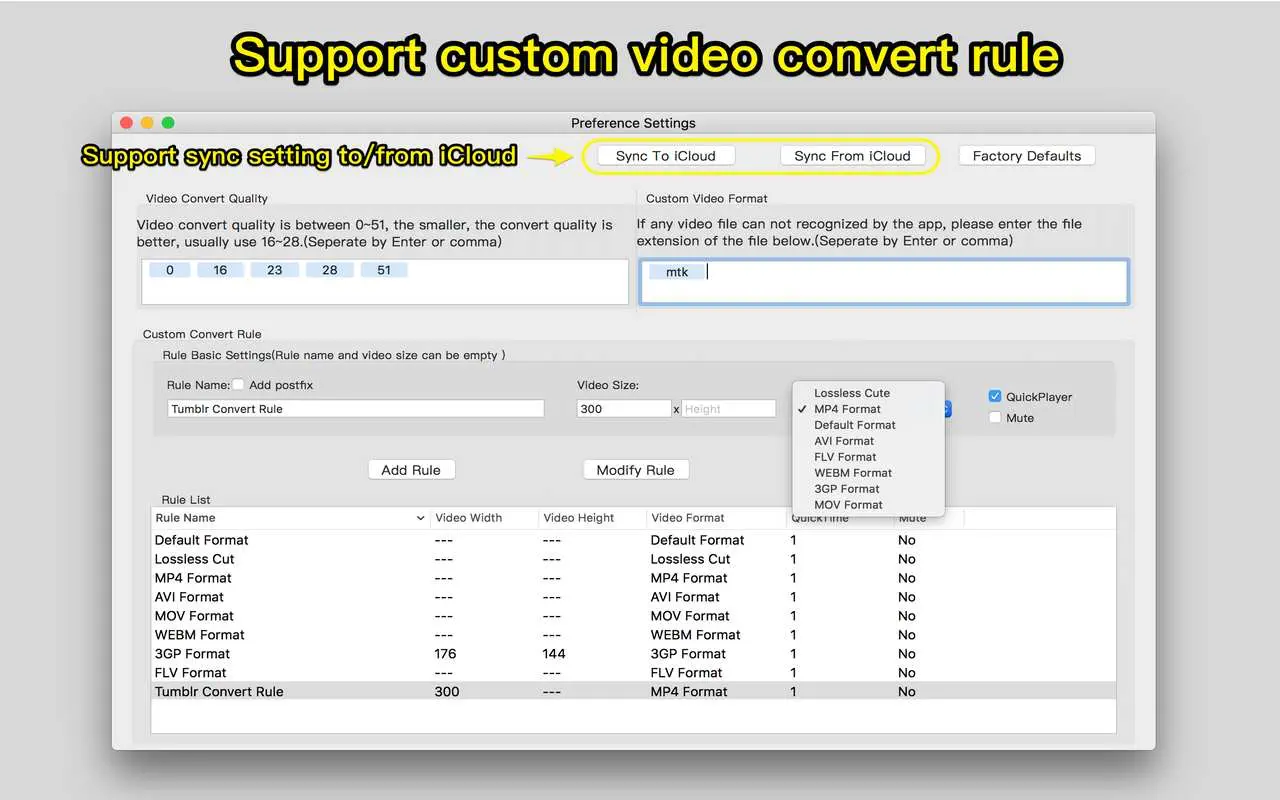Viewport: 1280px width, 800px height.
Task: Sort list by Rule Name column chevron
Action: tap(420, 518)
